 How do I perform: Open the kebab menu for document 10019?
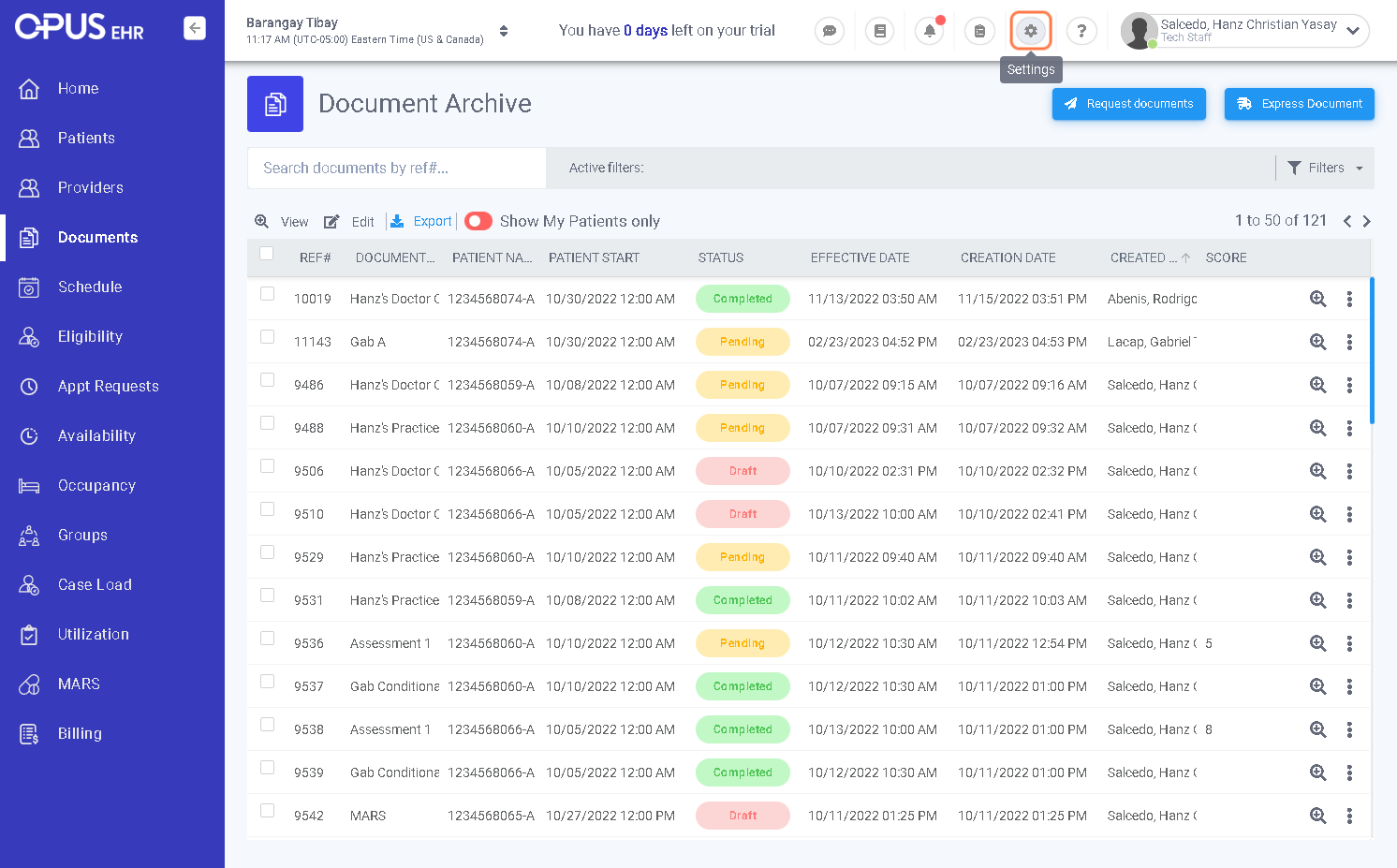tap(1349, 299)
